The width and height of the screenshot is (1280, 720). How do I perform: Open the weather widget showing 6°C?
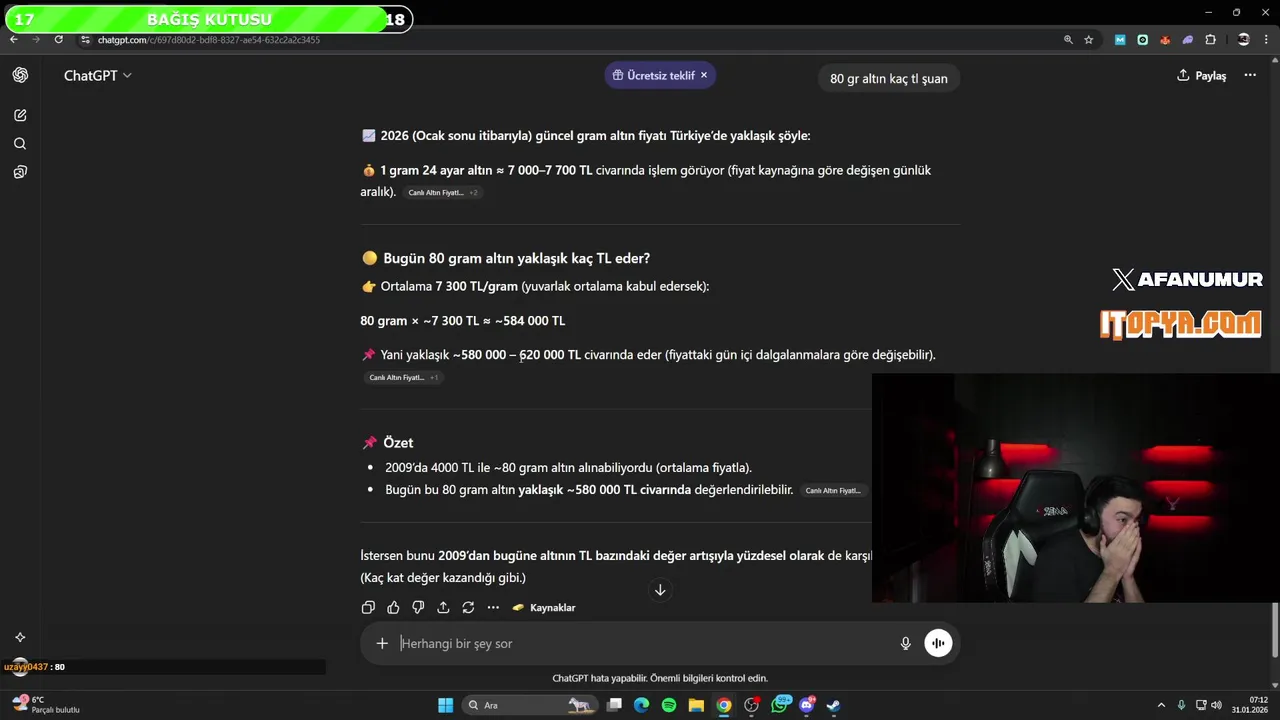point(44,705)
